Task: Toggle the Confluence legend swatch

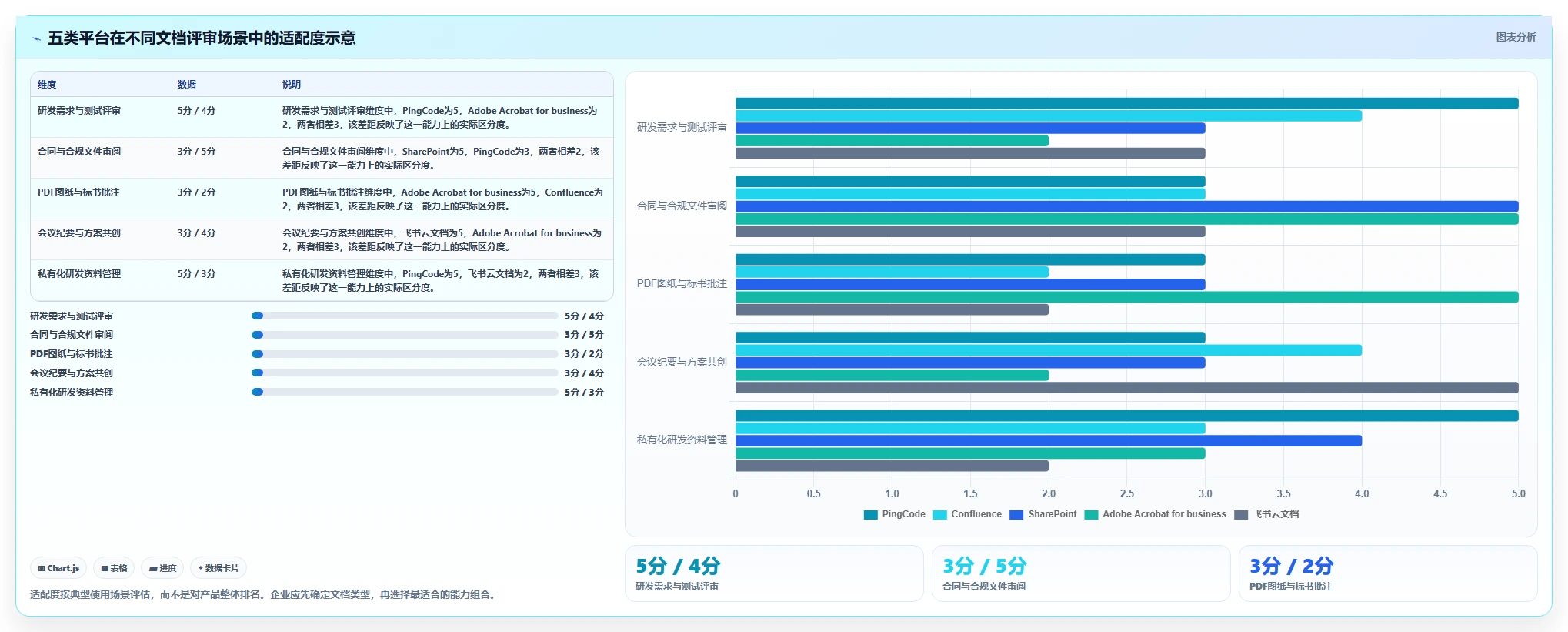Action: coord(940,515)
